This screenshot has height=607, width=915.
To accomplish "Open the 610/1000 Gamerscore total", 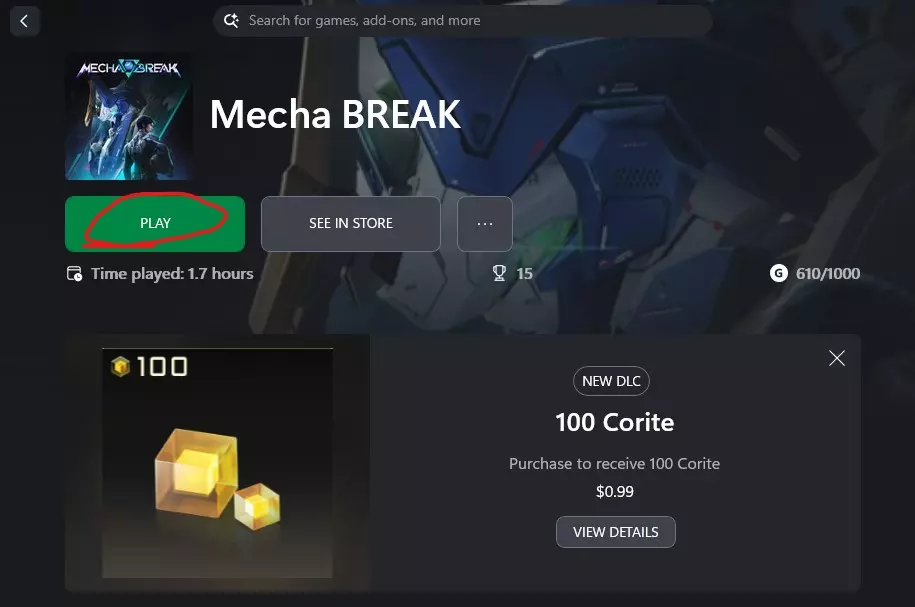I will pos(828,273).
